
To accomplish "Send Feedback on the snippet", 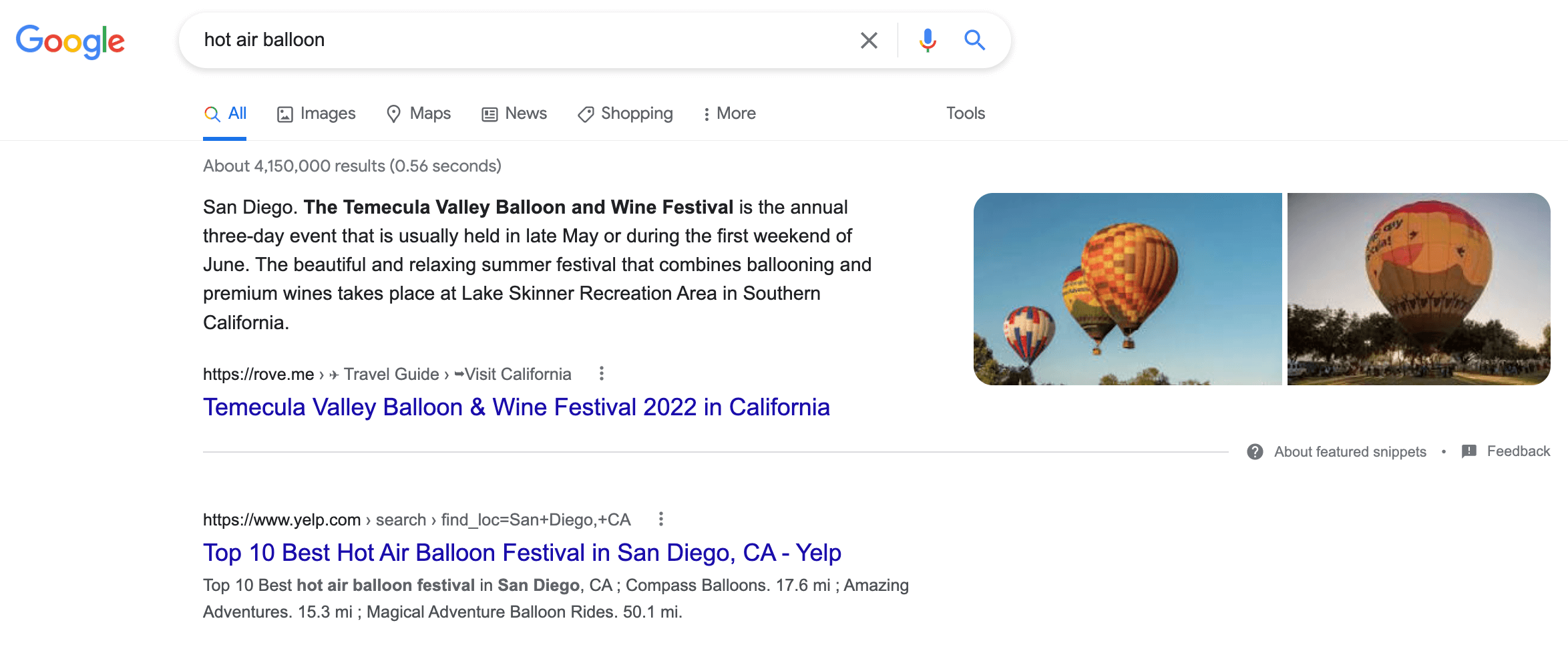I will pos(1518,451).
